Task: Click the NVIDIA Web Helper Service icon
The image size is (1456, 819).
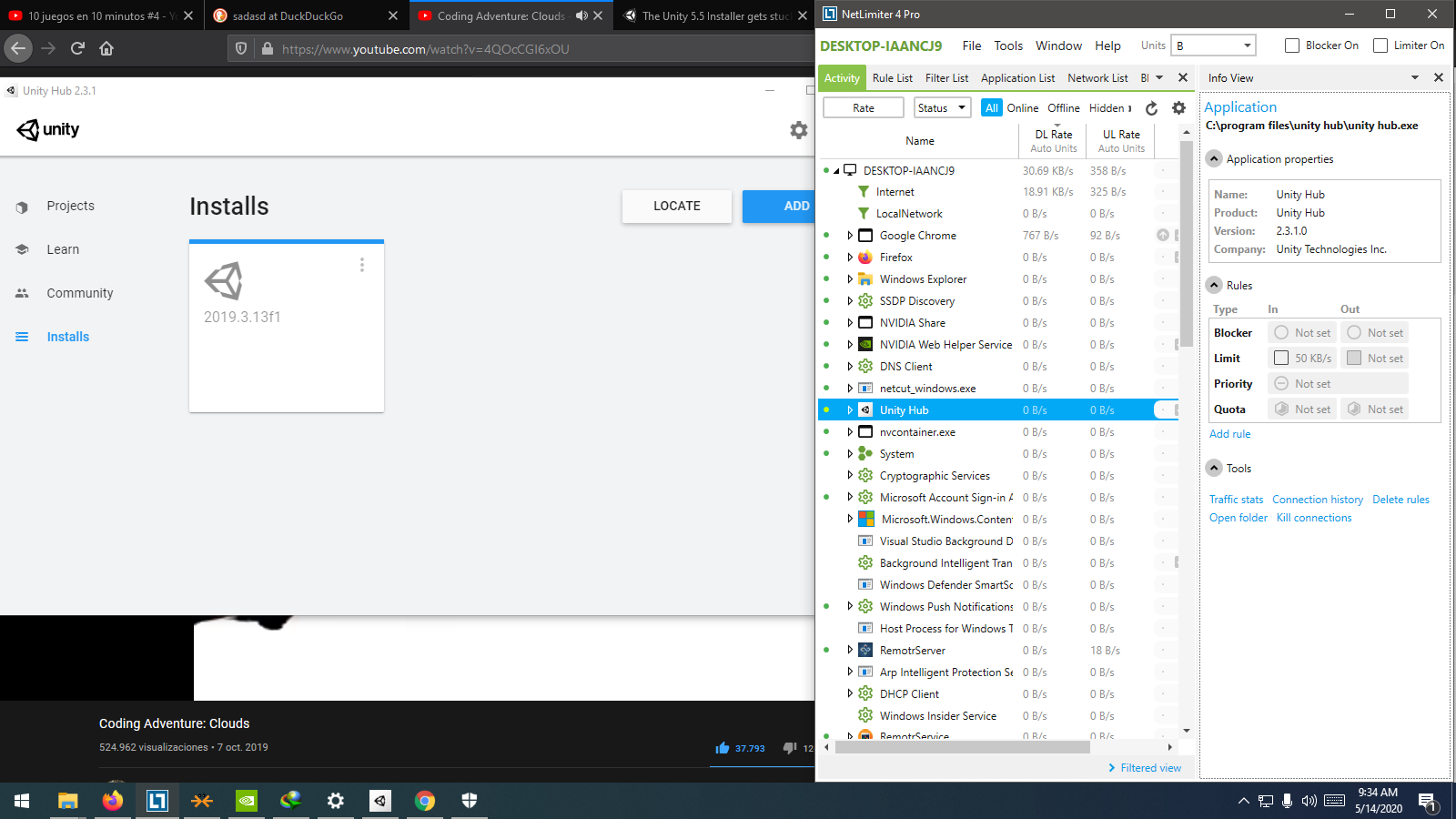Action: [865, 345]
